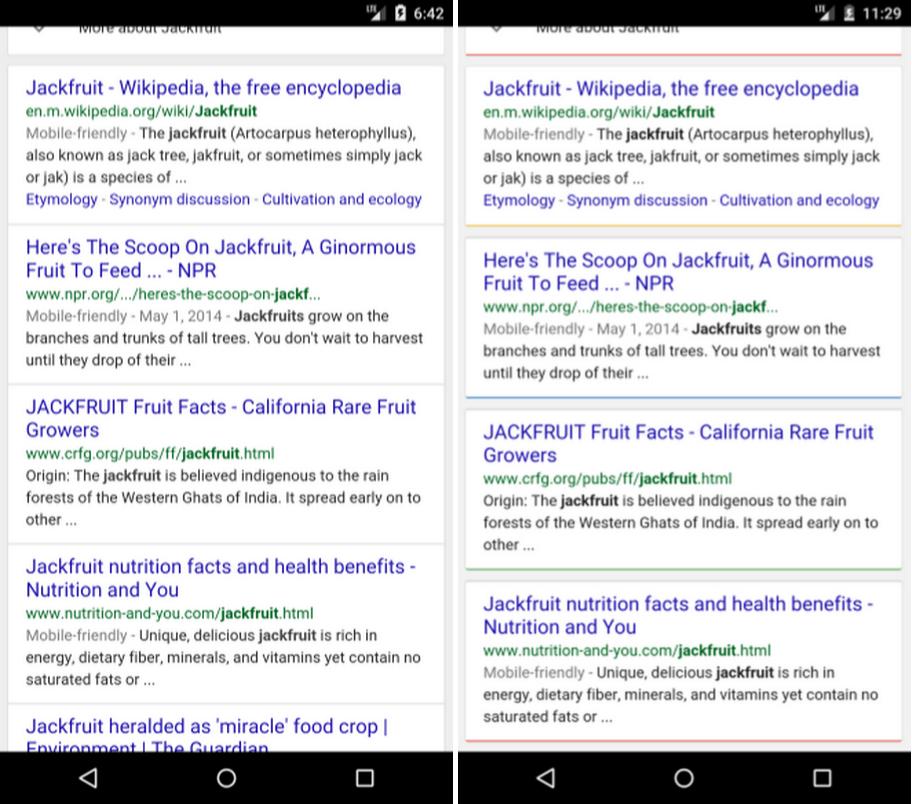Image resolution: width=912 pixels, height=804 pixels.
Task: Tap signal strength icon on left phone
Action: coord(375,12)
